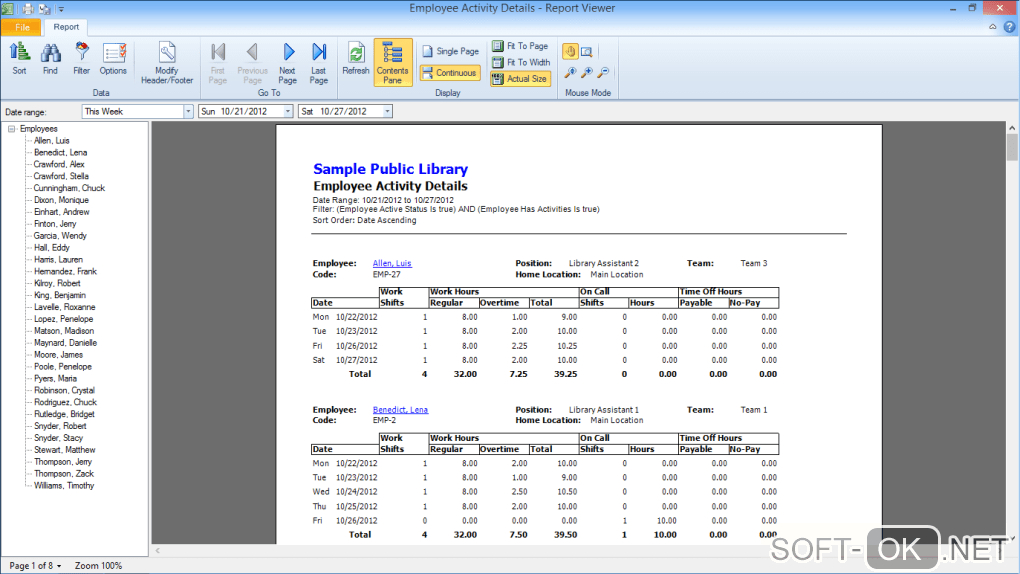Select the hand pan mouse mode

[570, 51]
